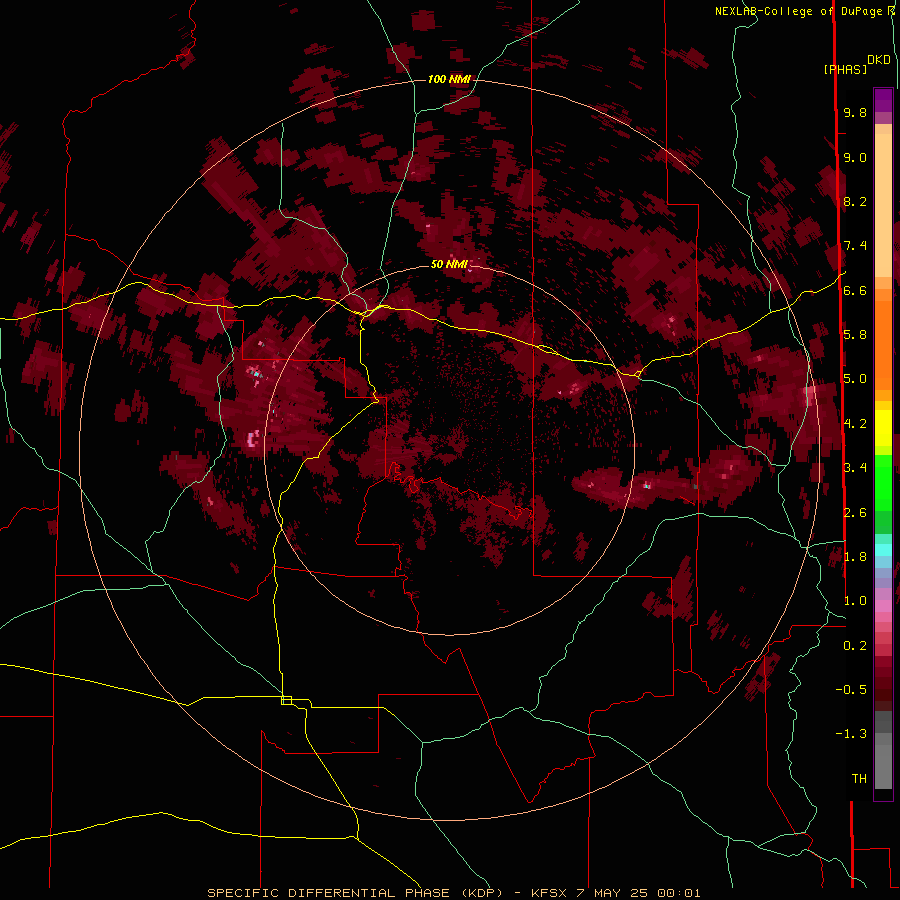Click the 5.8 value on the color scale
Viewport: 900px width, 900px height.
click(x=855, y=334)
